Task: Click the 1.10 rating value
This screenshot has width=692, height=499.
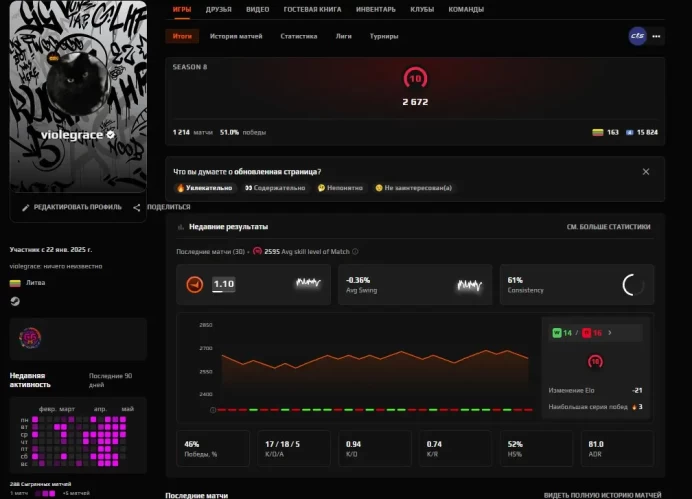Action: (224, 284)
